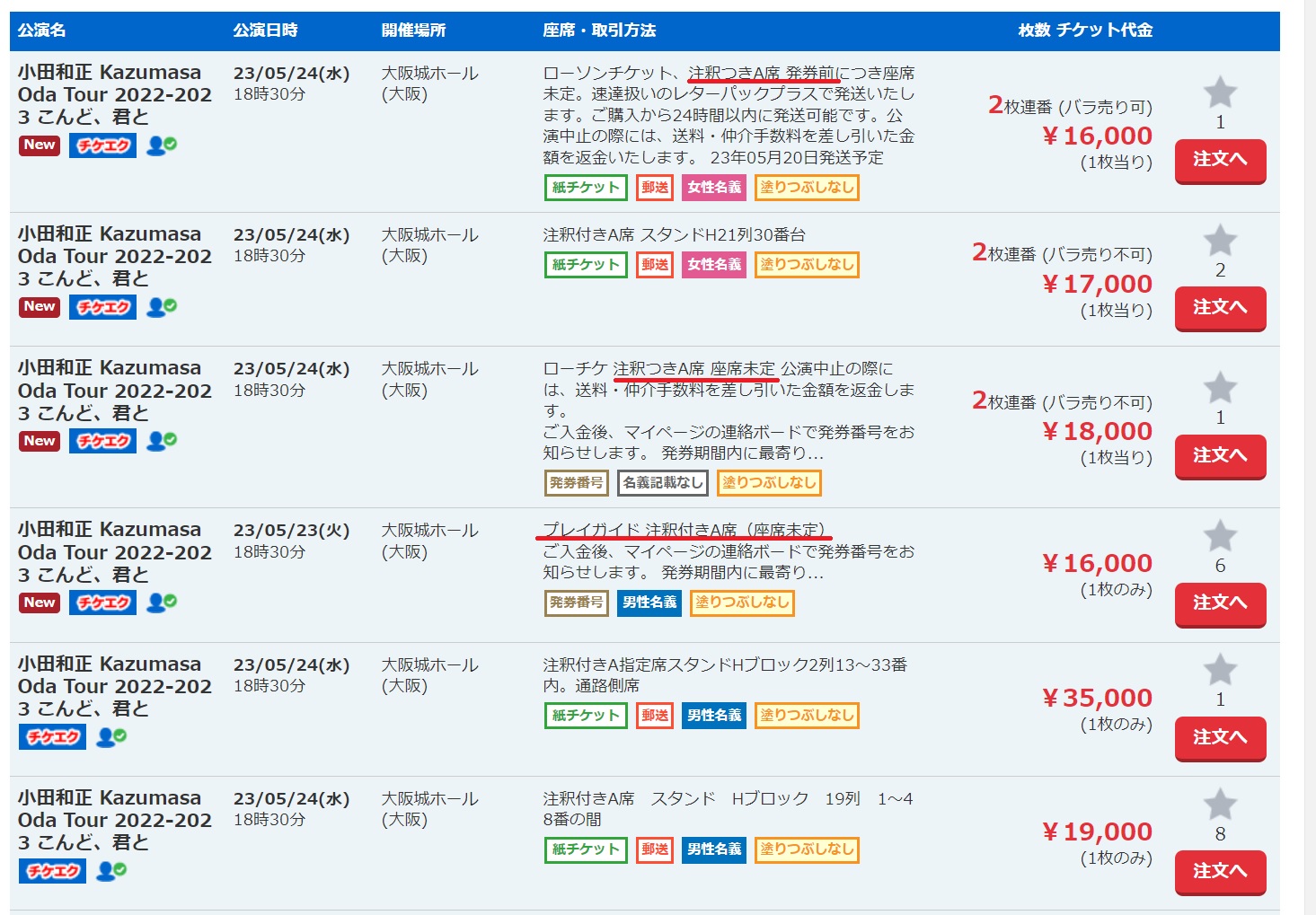The height and width of the screenshot is (915, 1316).
Task: Click 郵送 tag in ¥35,000 row
Action: (x=655, y=716)
